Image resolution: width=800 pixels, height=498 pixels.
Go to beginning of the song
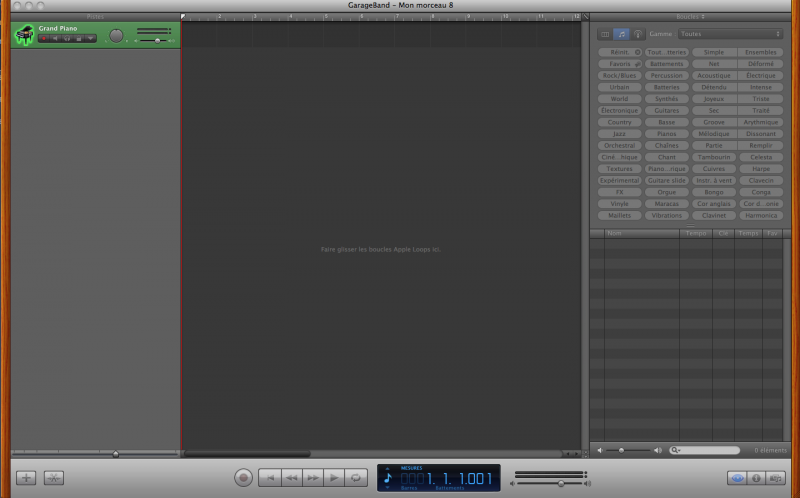pos(270,478)
